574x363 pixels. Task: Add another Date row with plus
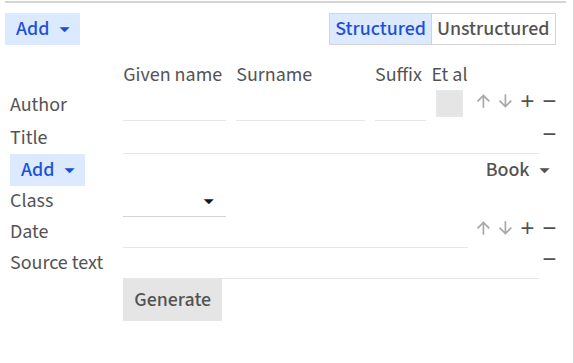527,228
